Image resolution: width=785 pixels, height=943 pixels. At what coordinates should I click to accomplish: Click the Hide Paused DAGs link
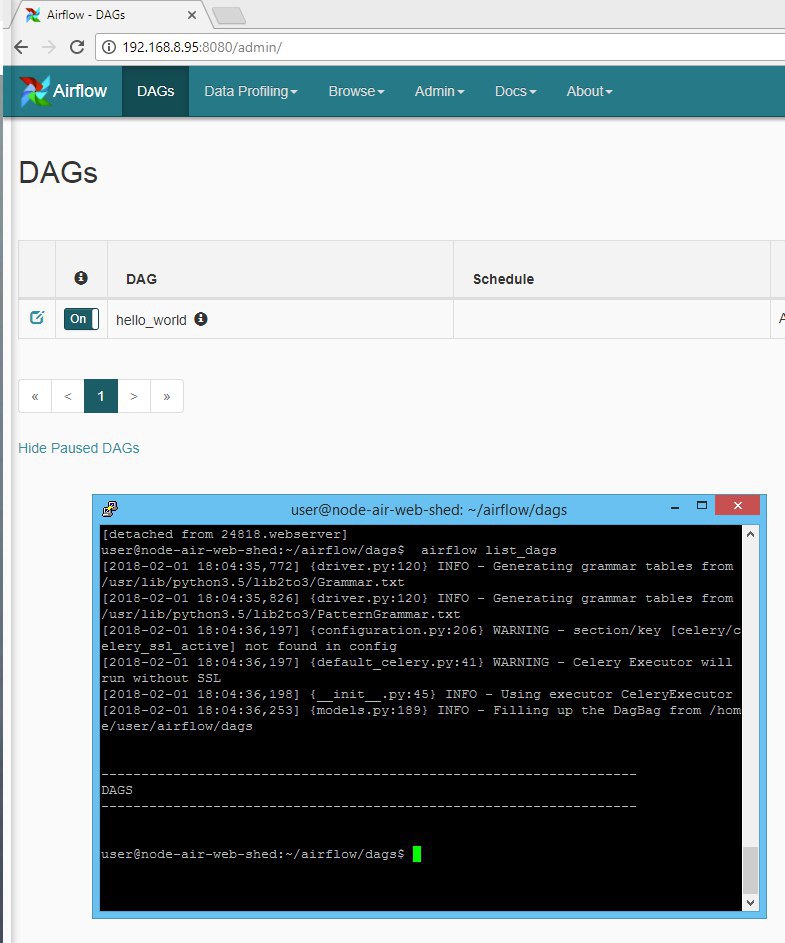tap(79, 448)
